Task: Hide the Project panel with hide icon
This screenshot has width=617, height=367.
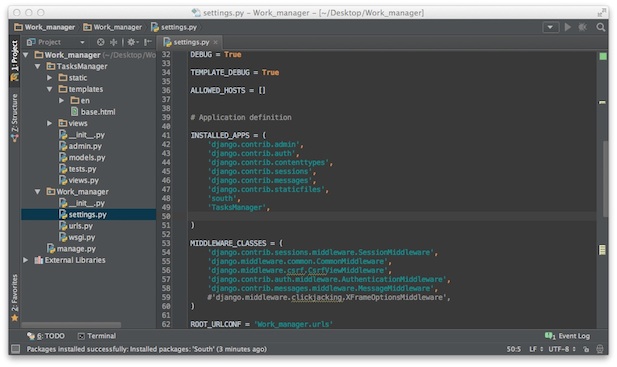Action: pos(148,42)
